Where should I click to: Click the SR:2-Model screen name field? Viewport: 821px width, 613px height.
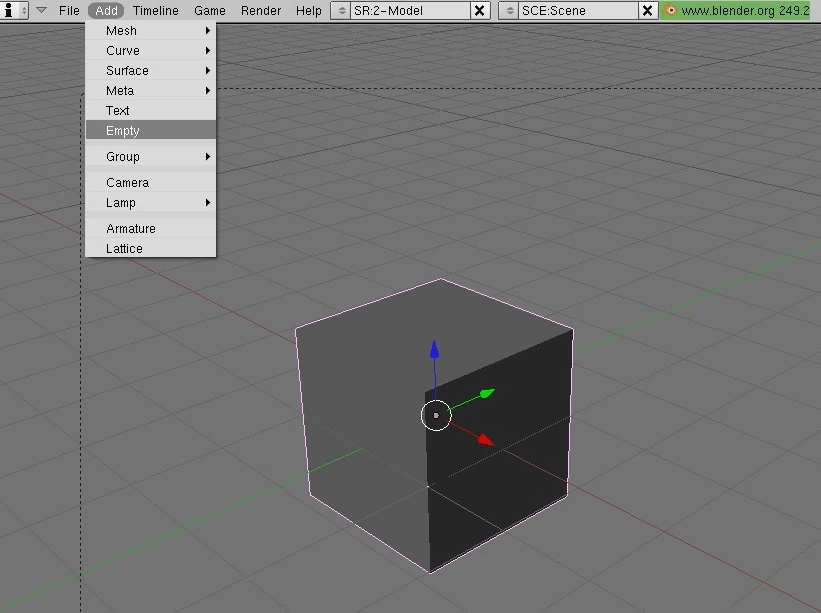pos(410,10)
